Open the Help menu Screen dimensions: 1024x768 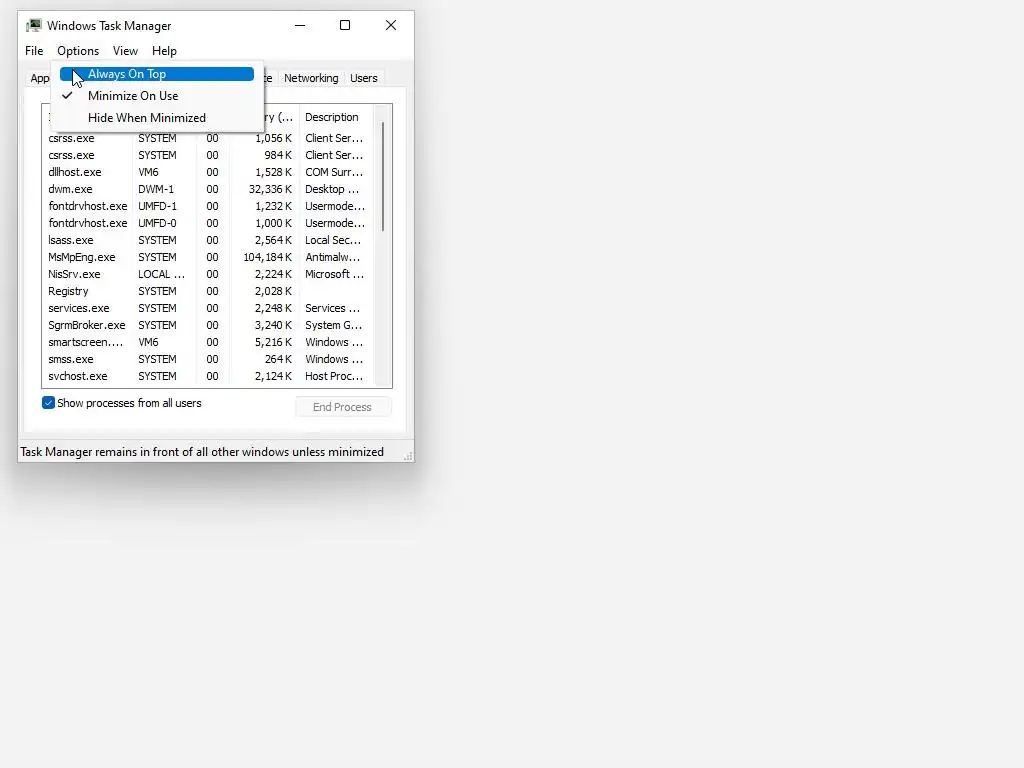click(164, 51)
